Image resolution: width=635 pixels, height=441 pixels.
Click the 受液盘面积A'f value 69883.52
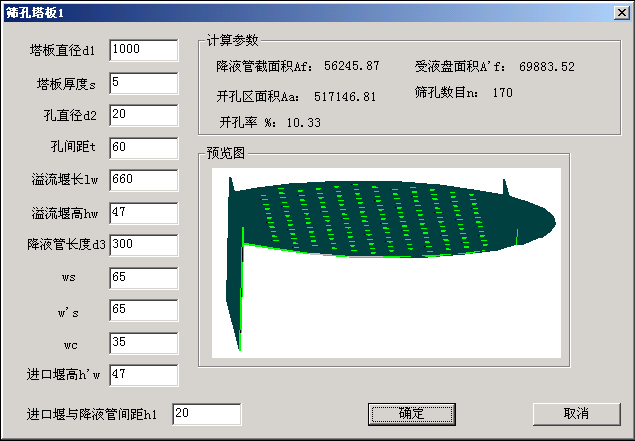tap(547, 66)
